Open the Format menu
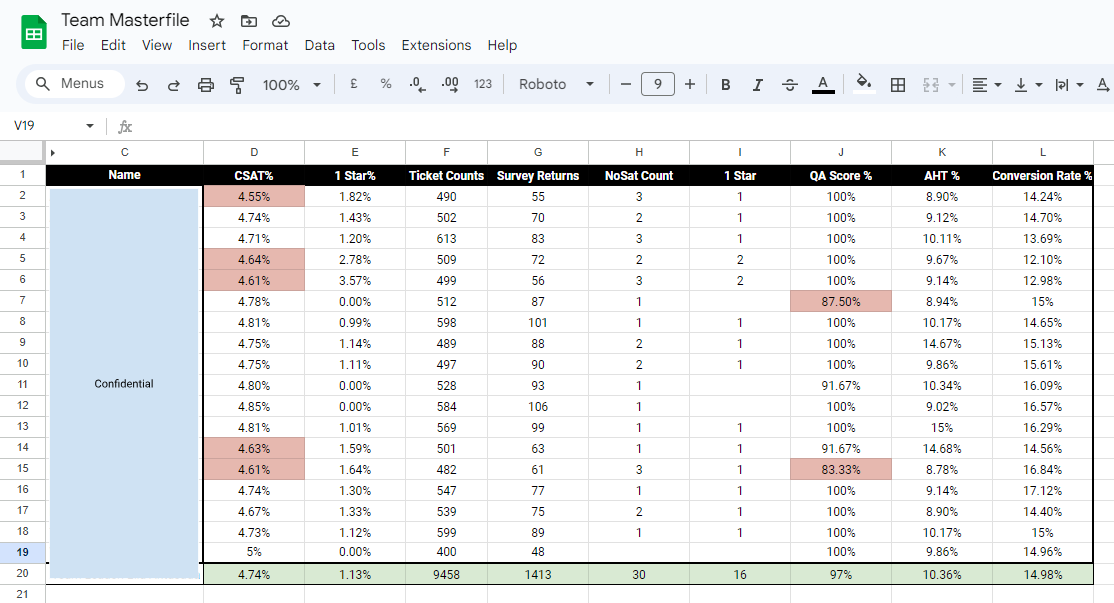Viewport: 1114px width, 603px height. [265, 45]
